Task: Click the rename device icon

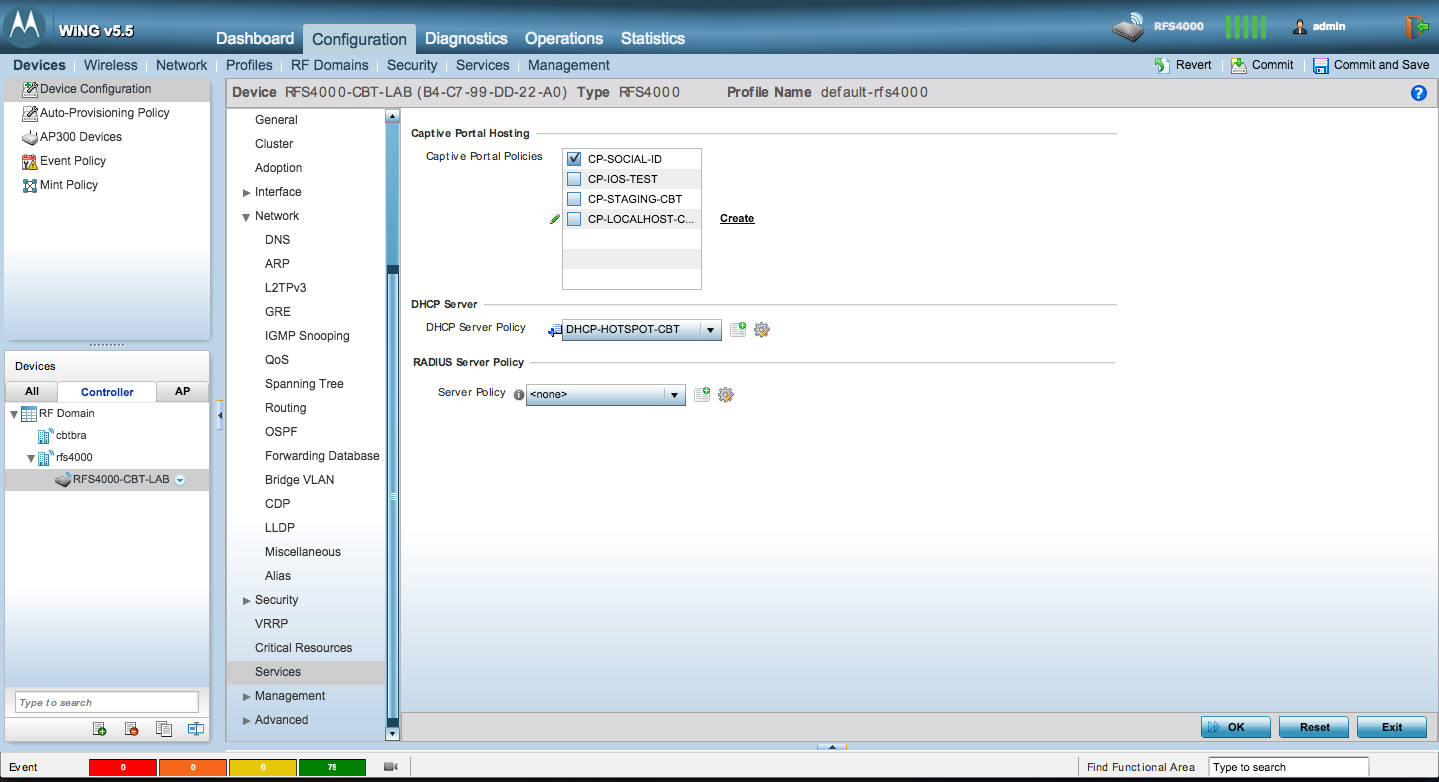Action: (x=196, y=729)
